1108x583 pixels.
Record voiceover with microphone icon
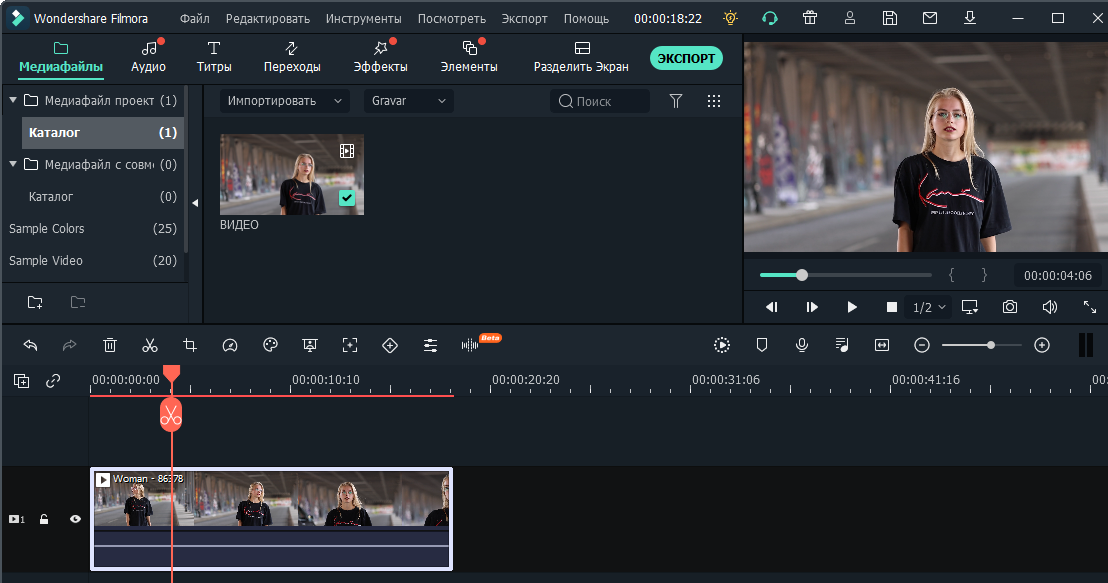point(802,345)
